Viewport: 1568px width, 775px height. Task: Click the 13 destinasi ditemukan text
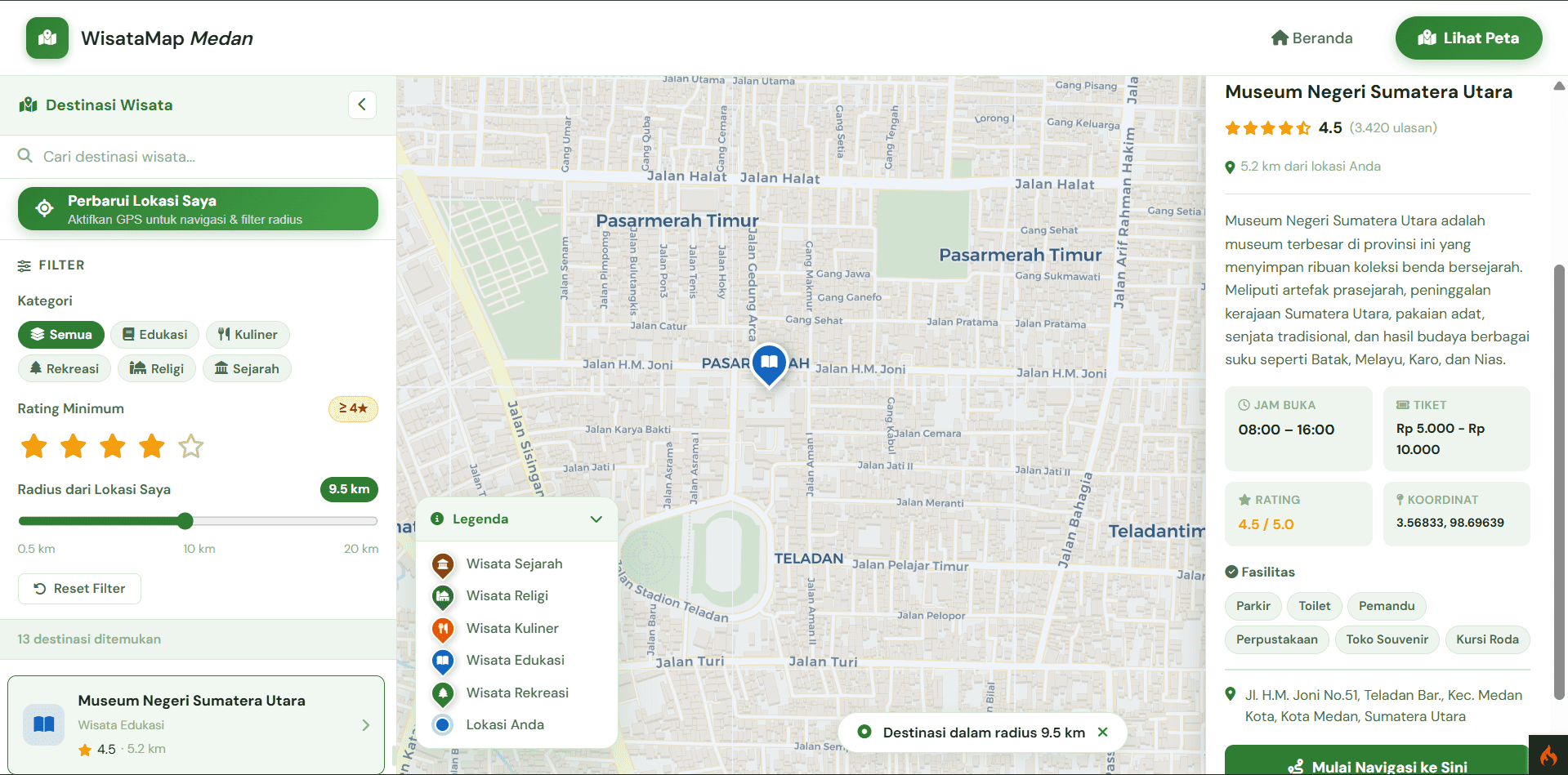tap(89, 639)
